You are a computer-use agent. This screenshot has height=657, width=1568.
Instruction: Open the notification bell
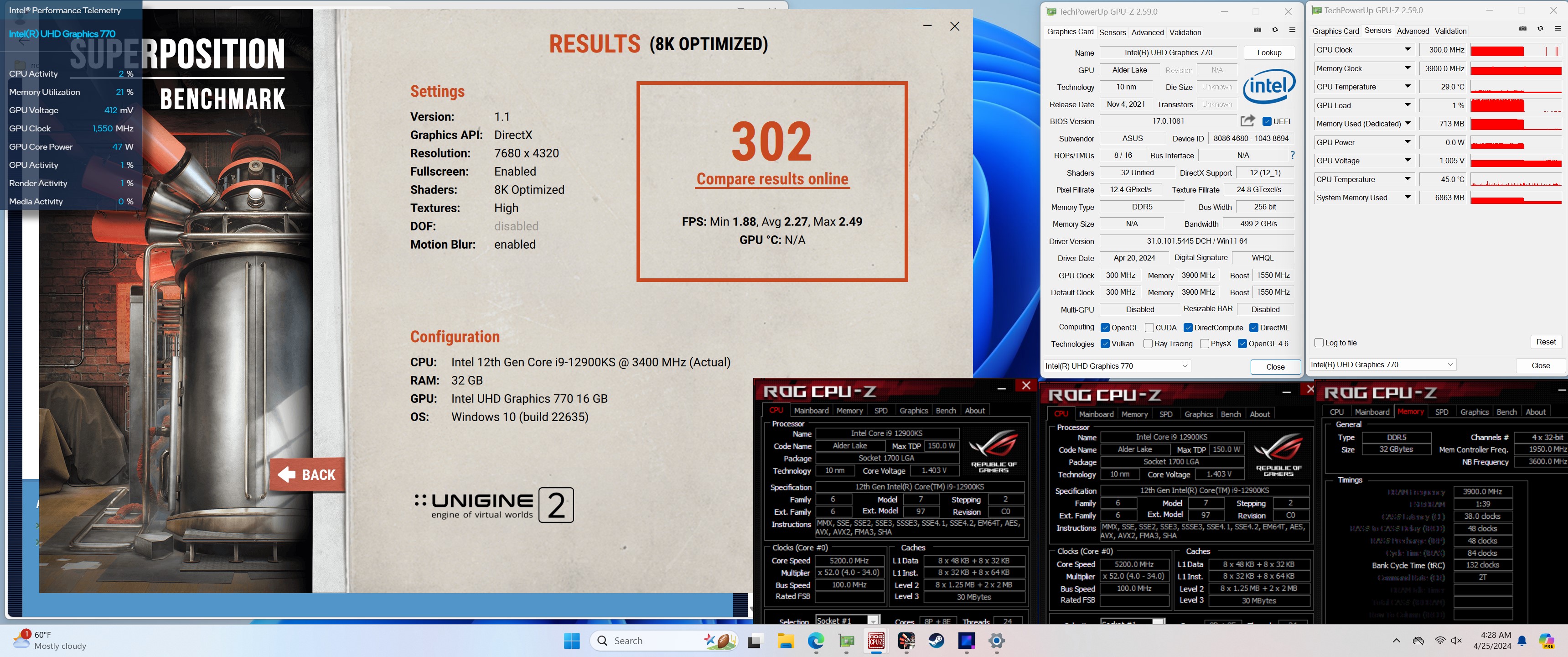[1522, 641]
